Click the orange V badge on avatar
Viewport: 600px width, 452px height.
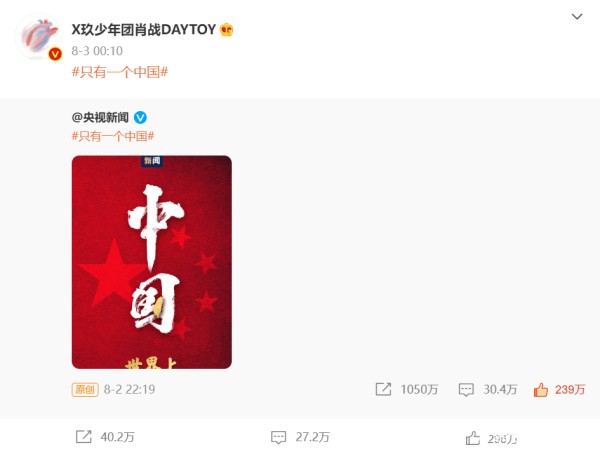55,54
